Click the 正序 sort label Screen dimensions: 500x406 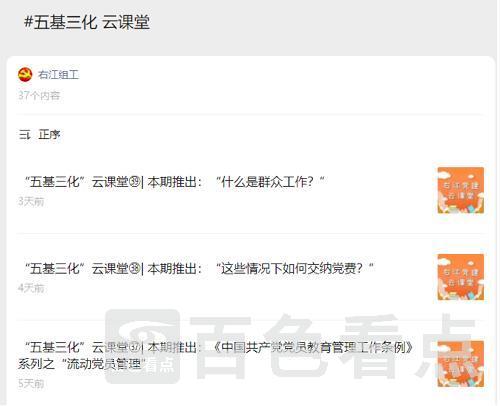49,135
